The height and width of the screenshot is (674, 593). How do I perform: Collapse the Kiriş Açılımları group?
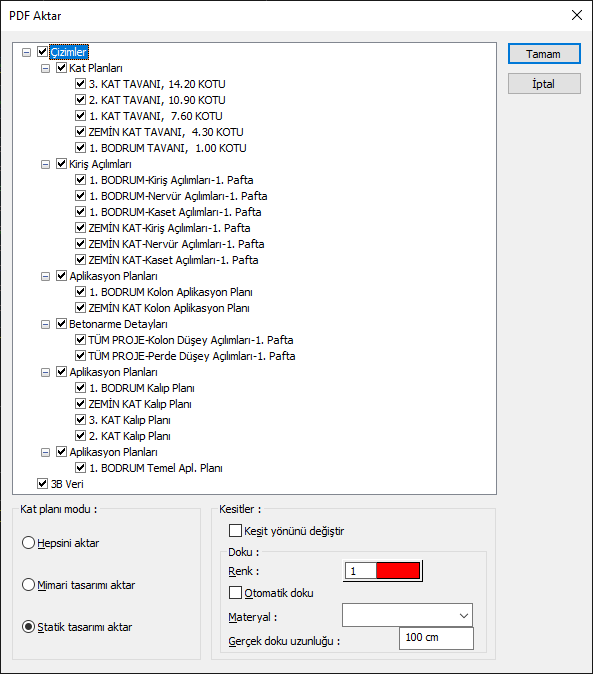[x=45, y=165]
